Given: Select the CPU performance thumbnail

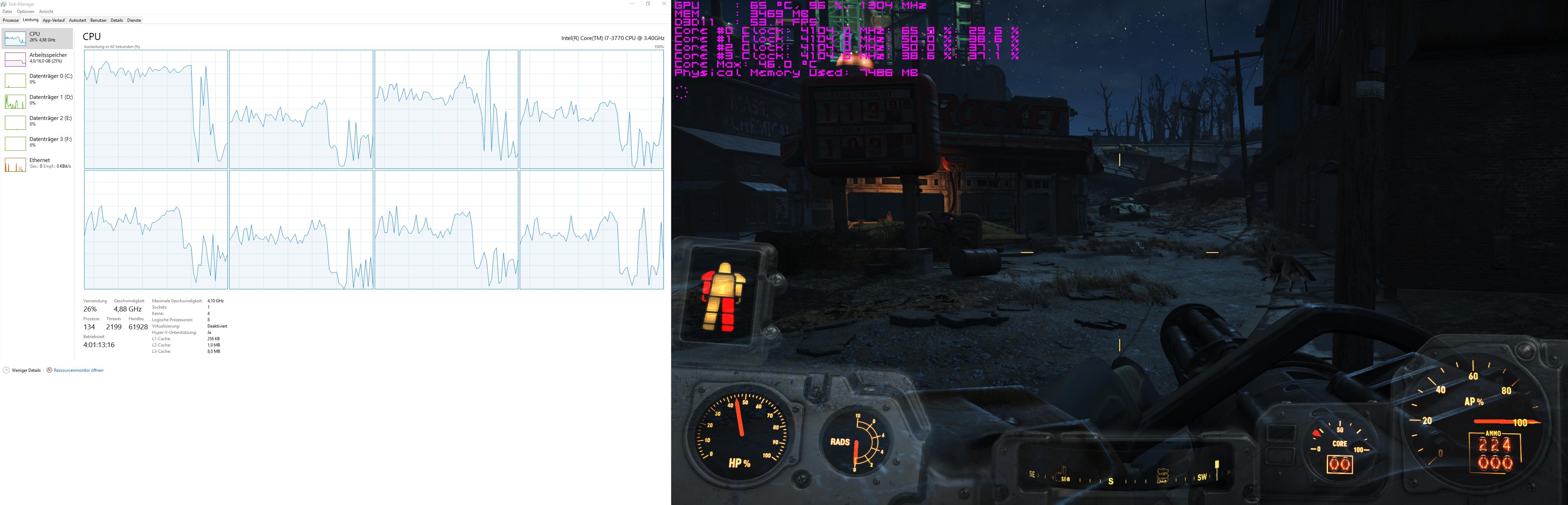Looking at the screenshot, I should (x=15, y=38).
